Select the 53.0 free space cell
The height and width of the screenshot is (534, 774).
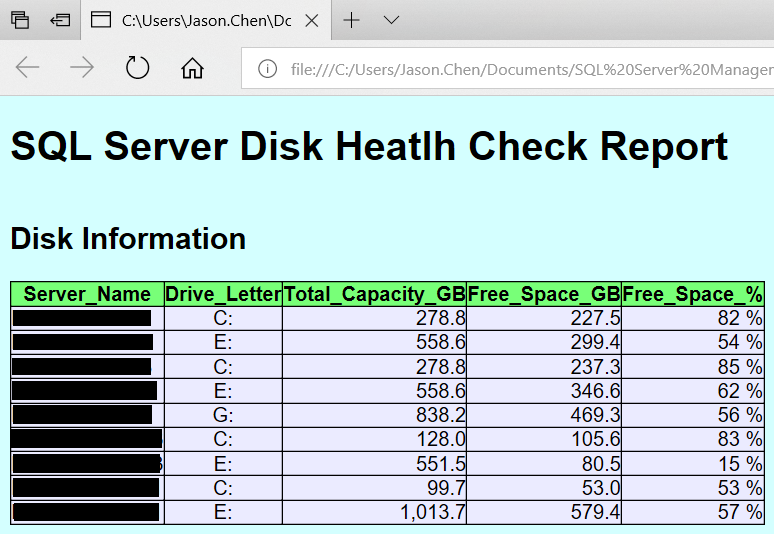click(x=544, y=488)
